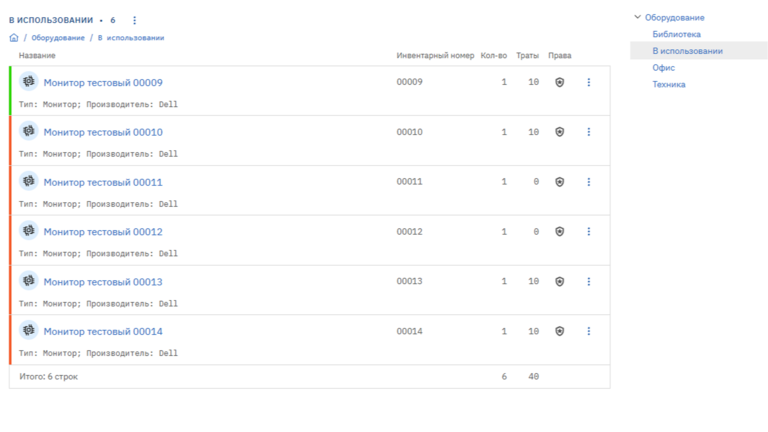Select Техника in the sidebar tree
The height and width of the screenshot is (432, 768).
pos(669,85)
